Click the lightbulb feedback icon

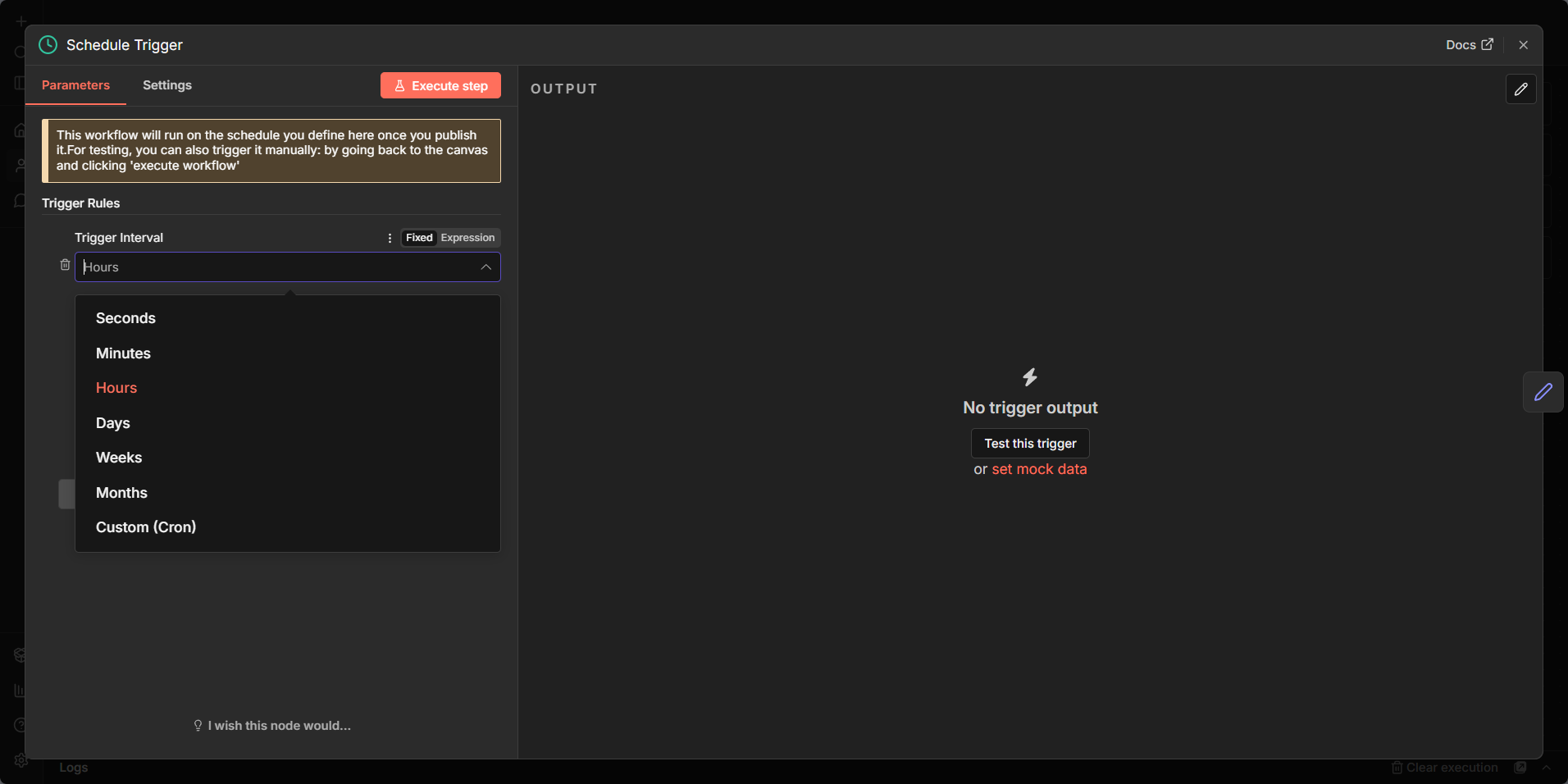tap(198, 726)
